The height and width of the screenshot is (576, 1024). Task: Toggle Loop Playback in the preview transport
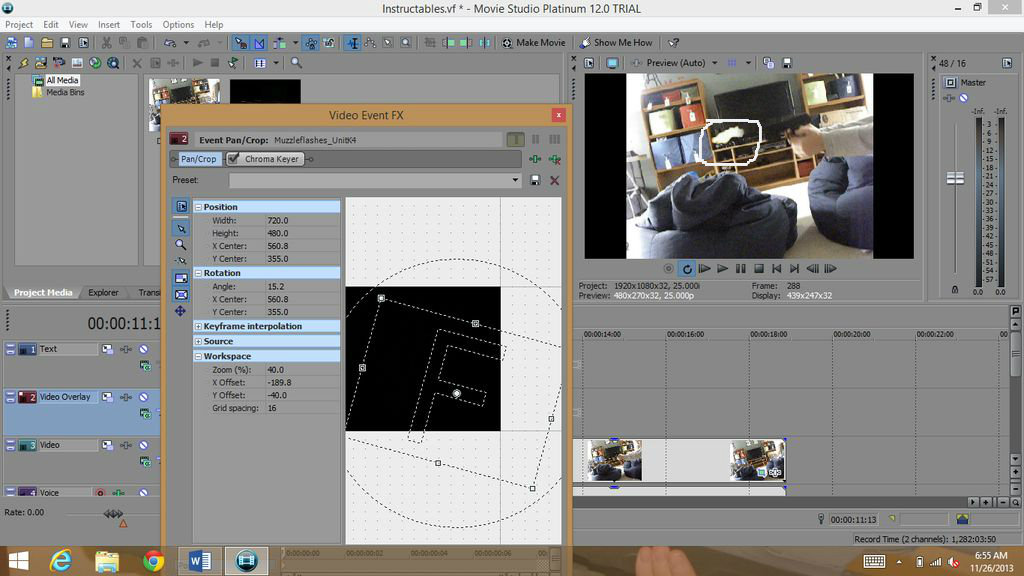(686, 268)
